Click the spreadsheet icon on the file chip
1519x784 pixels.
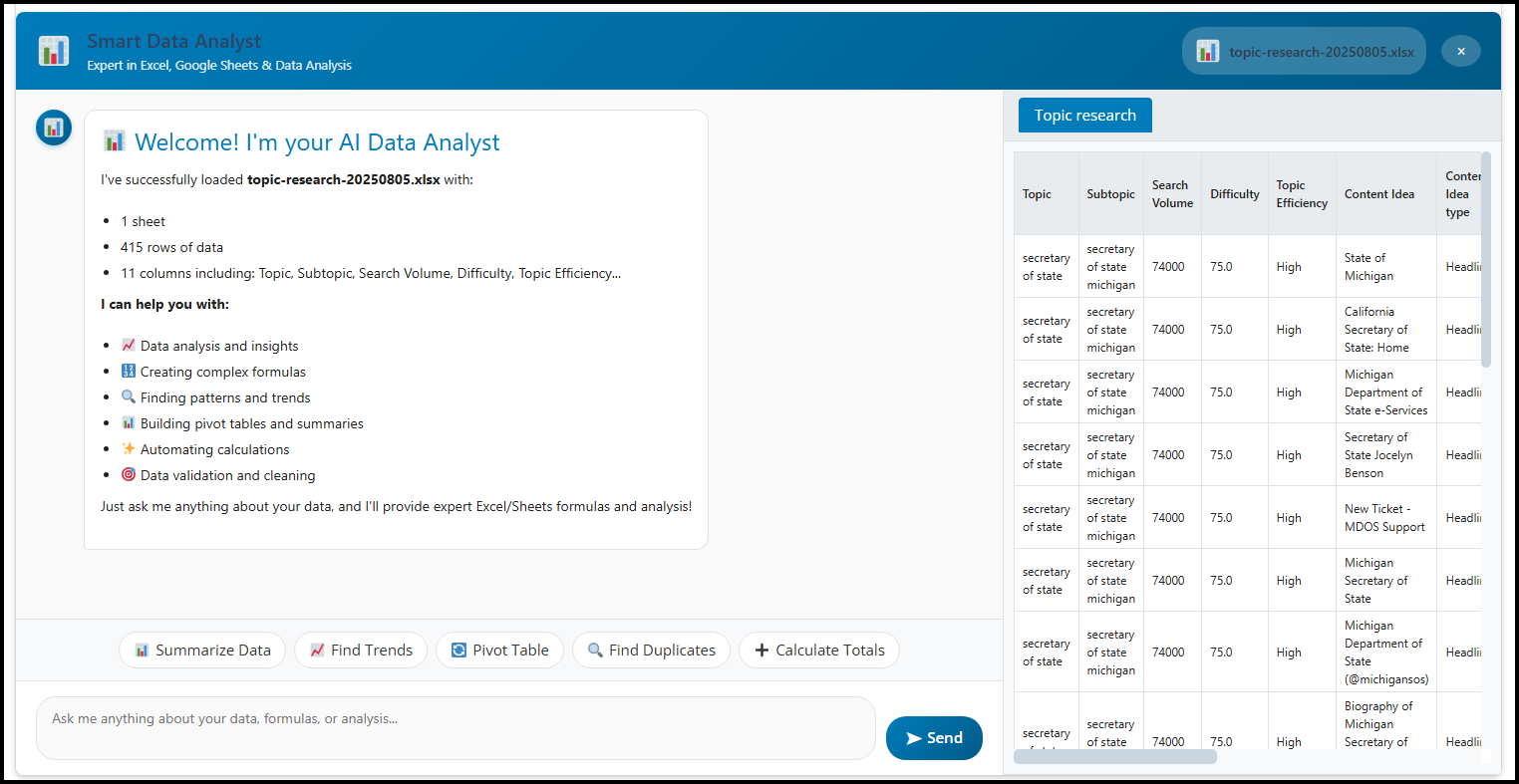pos(1206,50)
